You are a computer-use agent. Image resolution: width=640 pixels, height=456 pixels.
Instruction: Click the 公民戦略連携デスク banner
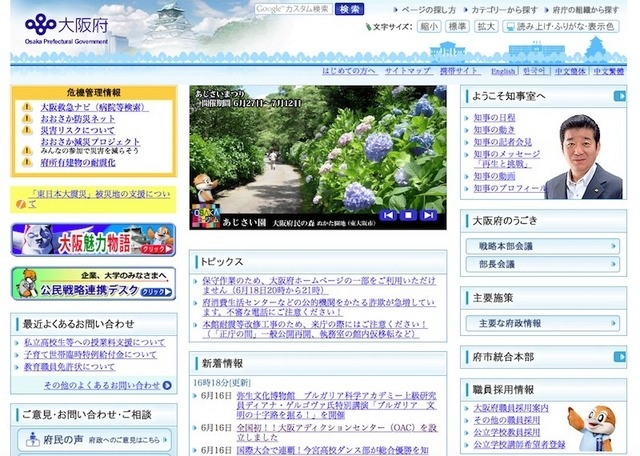93,284
